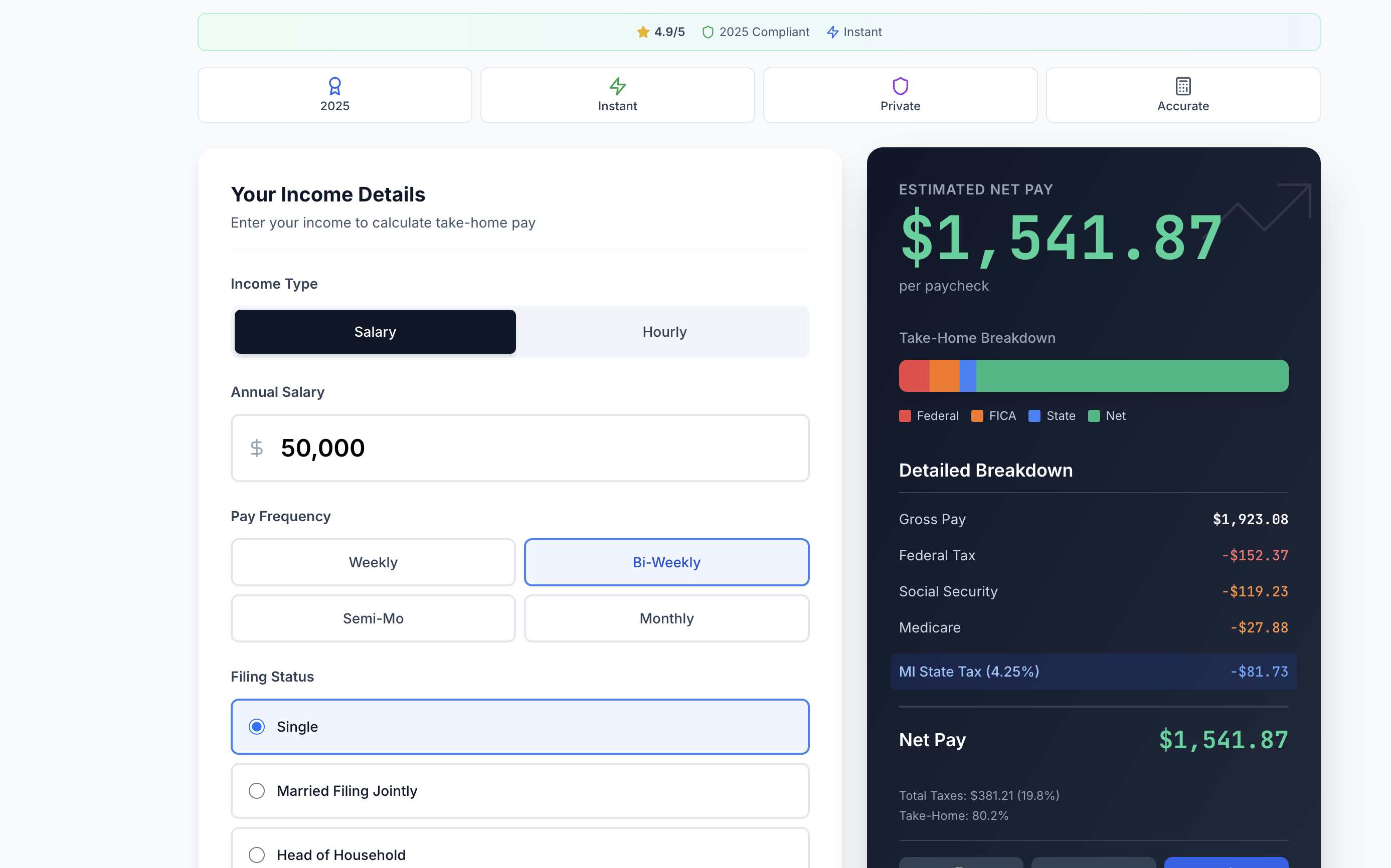Choose Monthly pay frequency
The height and width of the screenshot is (868, 1391).
pos(666,618)
